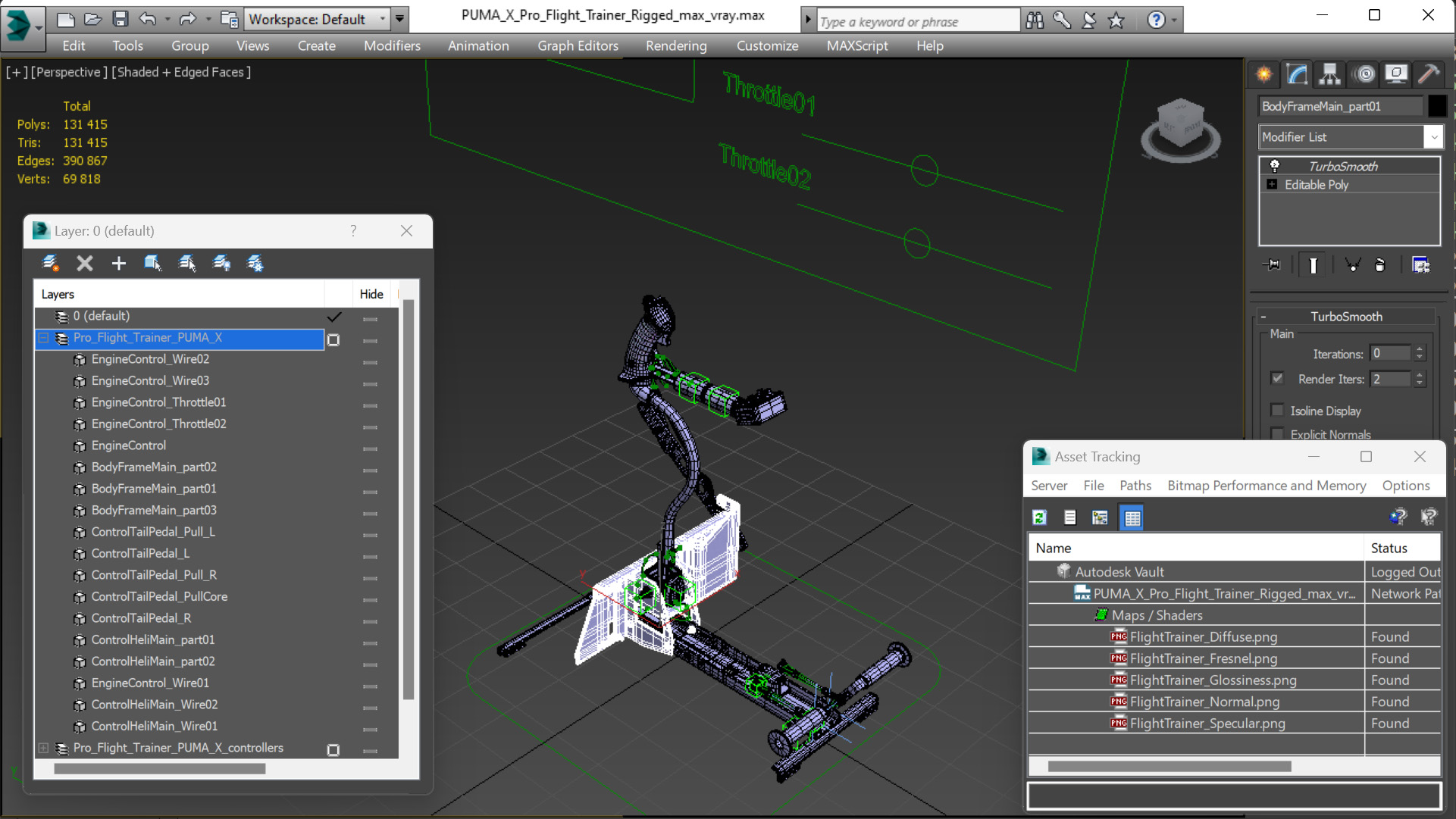Open the Display command panel tab

click(x=1396, y=74)
